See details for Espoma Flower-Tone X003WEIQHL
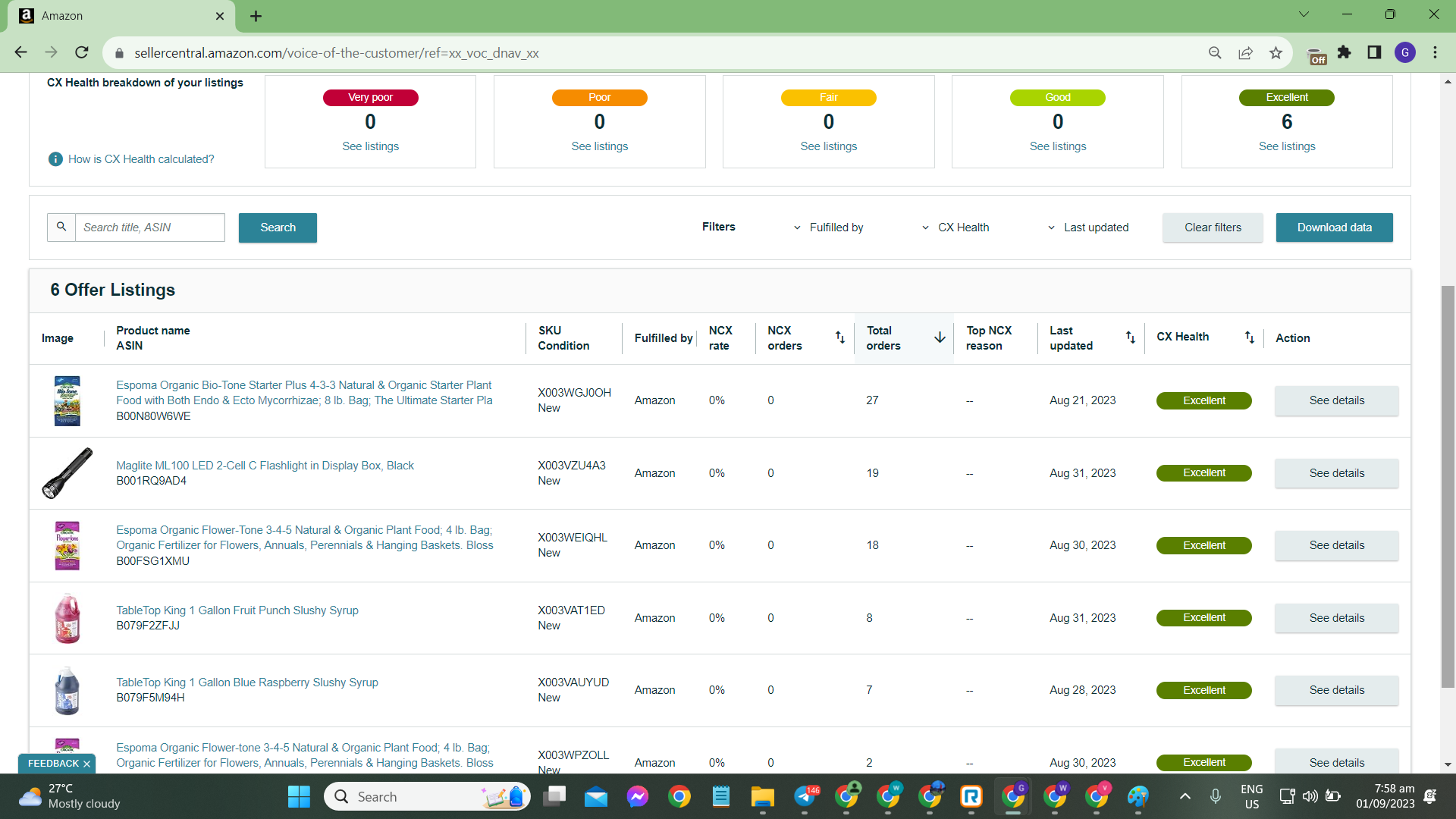1456x819 pixels. (x=1336, y=545)
